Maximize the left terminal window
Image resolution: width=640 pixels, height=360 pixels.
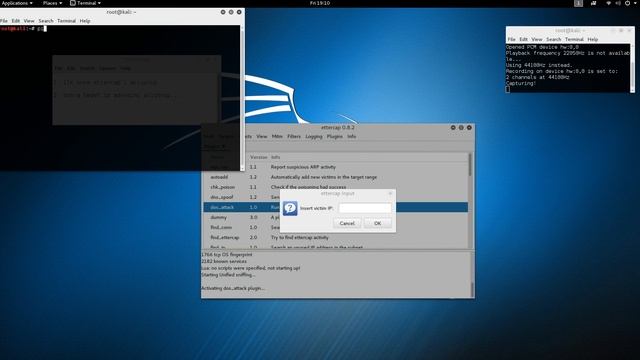click(x=231, y=12)
